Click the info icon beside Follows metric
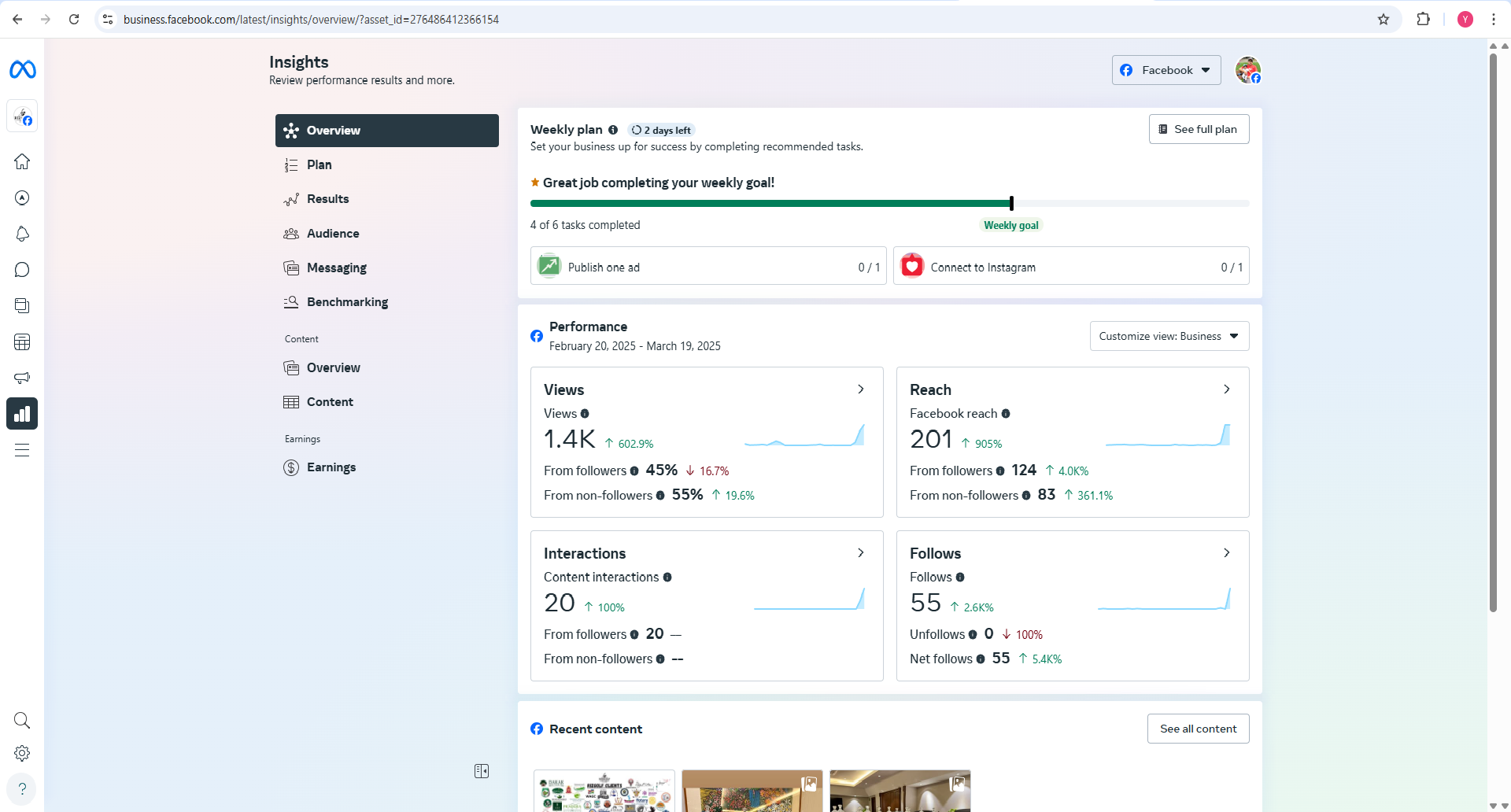 click(x=960, y=578)
